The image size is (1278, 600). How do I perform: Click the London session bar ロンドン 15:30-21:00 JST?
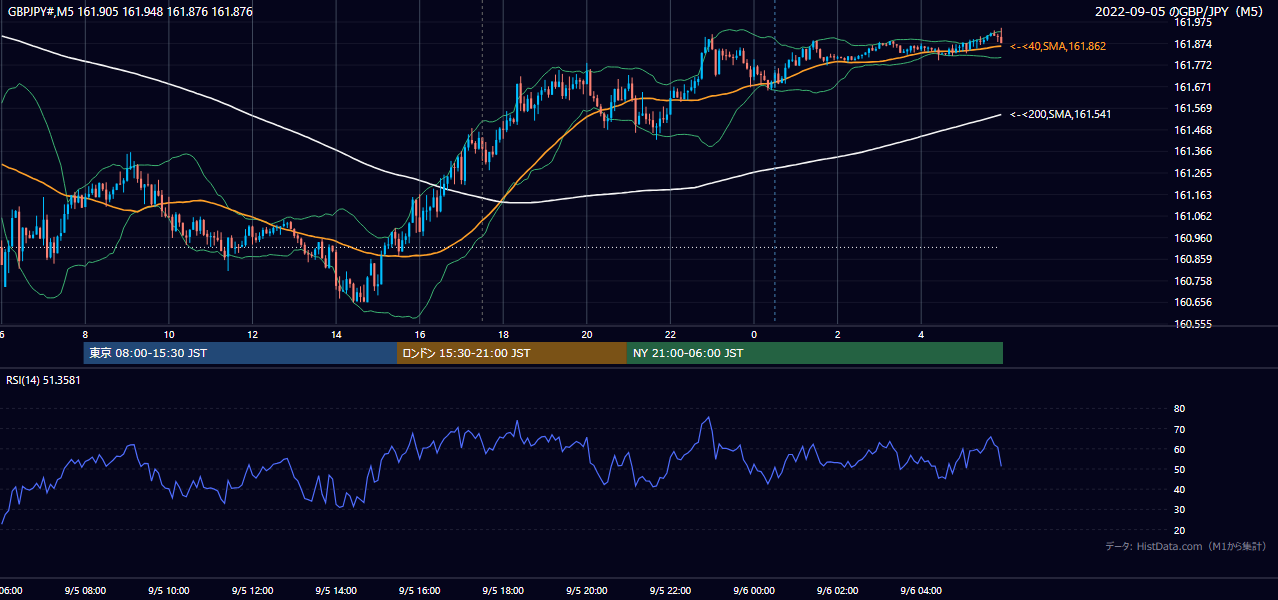point(512,353)
